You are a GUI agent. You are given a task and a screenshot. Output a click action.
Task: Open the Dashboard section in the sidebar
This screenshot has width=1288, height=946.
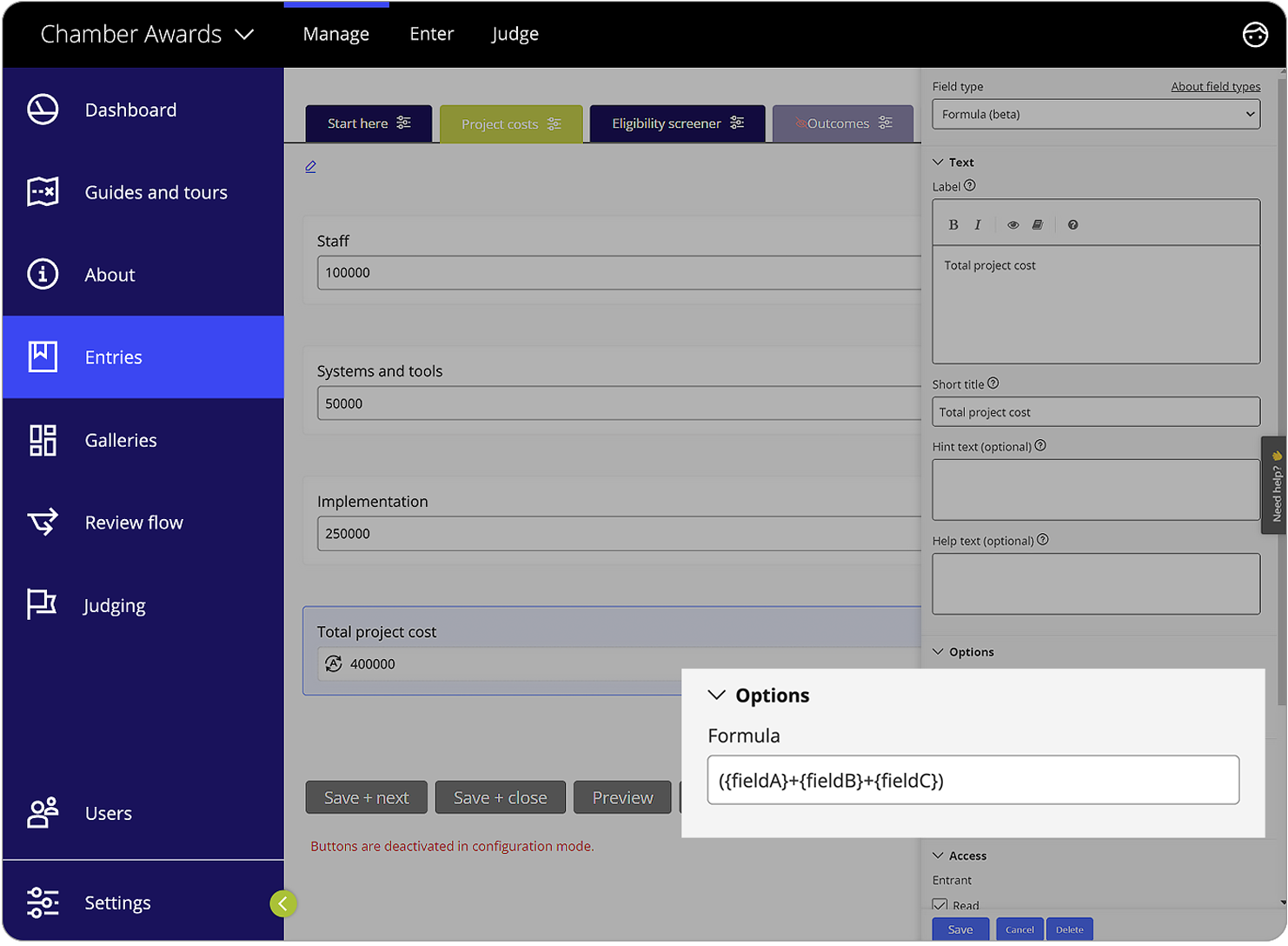point(130,110)
